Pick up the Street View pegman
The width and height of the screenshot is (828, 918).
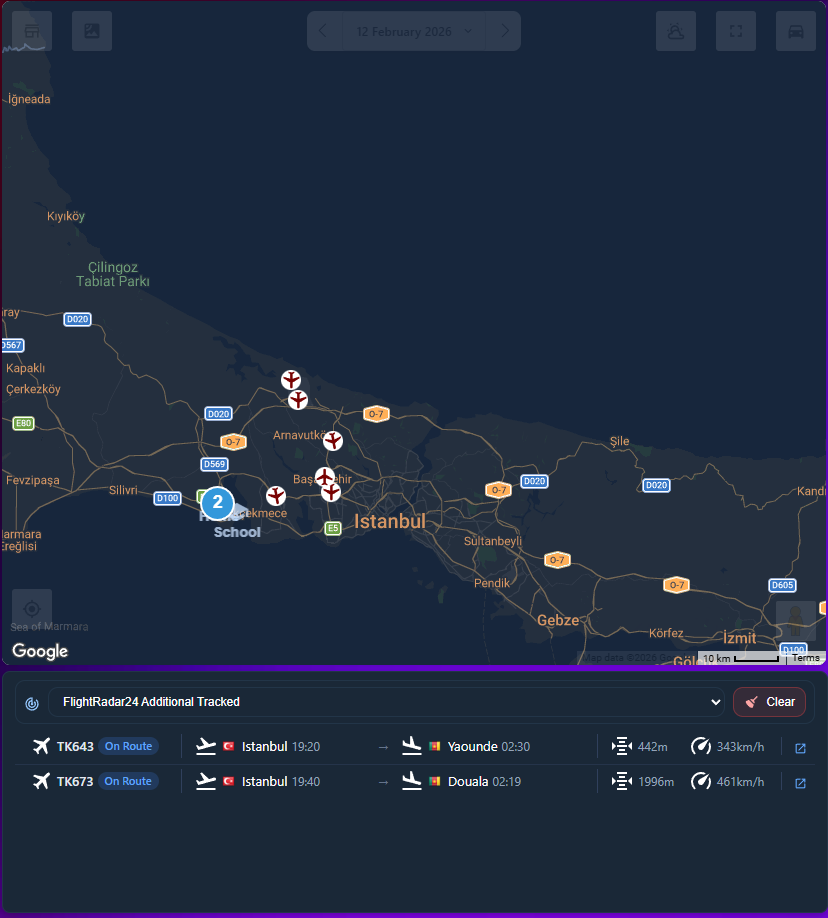[795, 621]
